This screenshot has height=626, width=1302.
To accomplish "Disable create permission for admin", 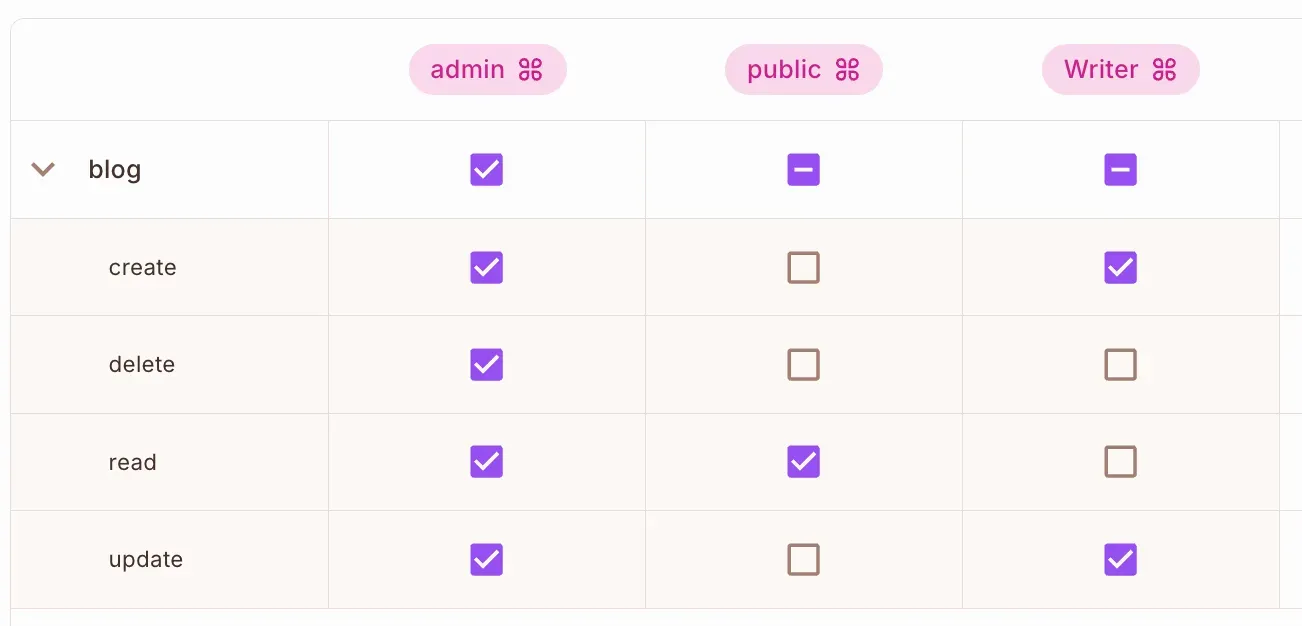I will 487,268.
